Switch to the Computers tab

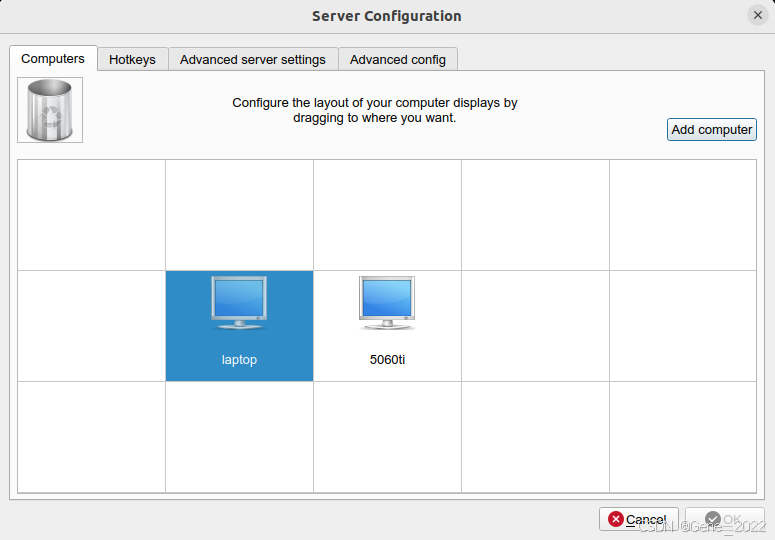tap(53, 59)
